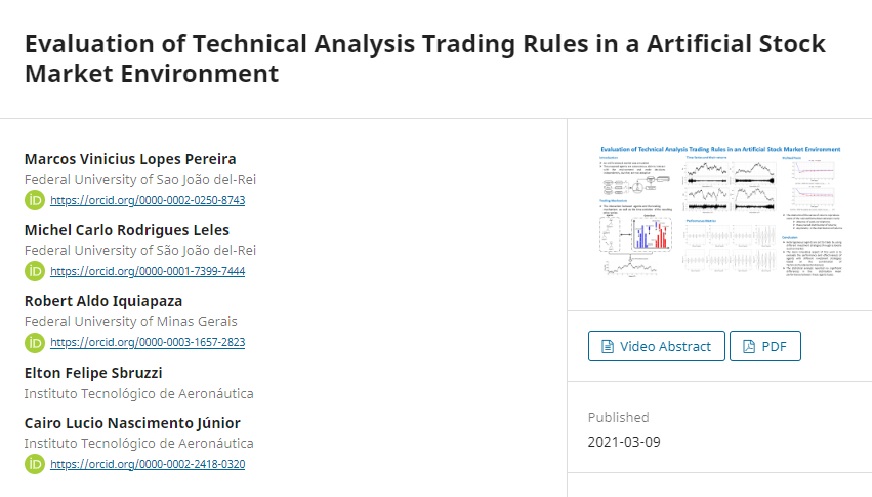Open the Video Abstract button
The width and height of the screenshot is (872, 497).
point(655,347)
